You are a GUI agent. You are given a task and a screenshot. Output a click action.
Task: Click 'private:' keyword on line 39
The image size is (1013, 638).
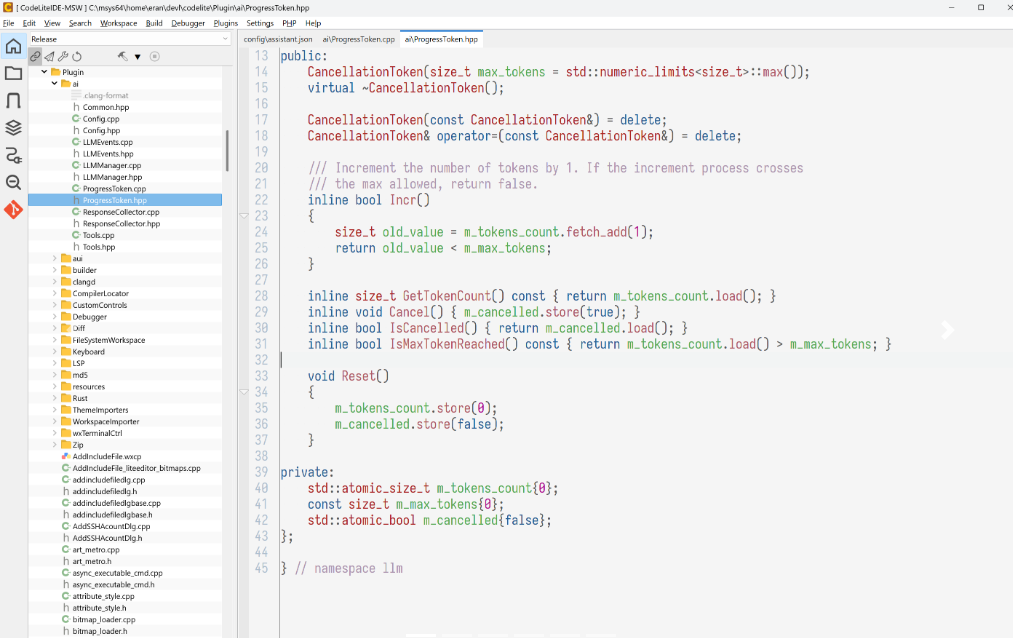click(x=307, y=472)
